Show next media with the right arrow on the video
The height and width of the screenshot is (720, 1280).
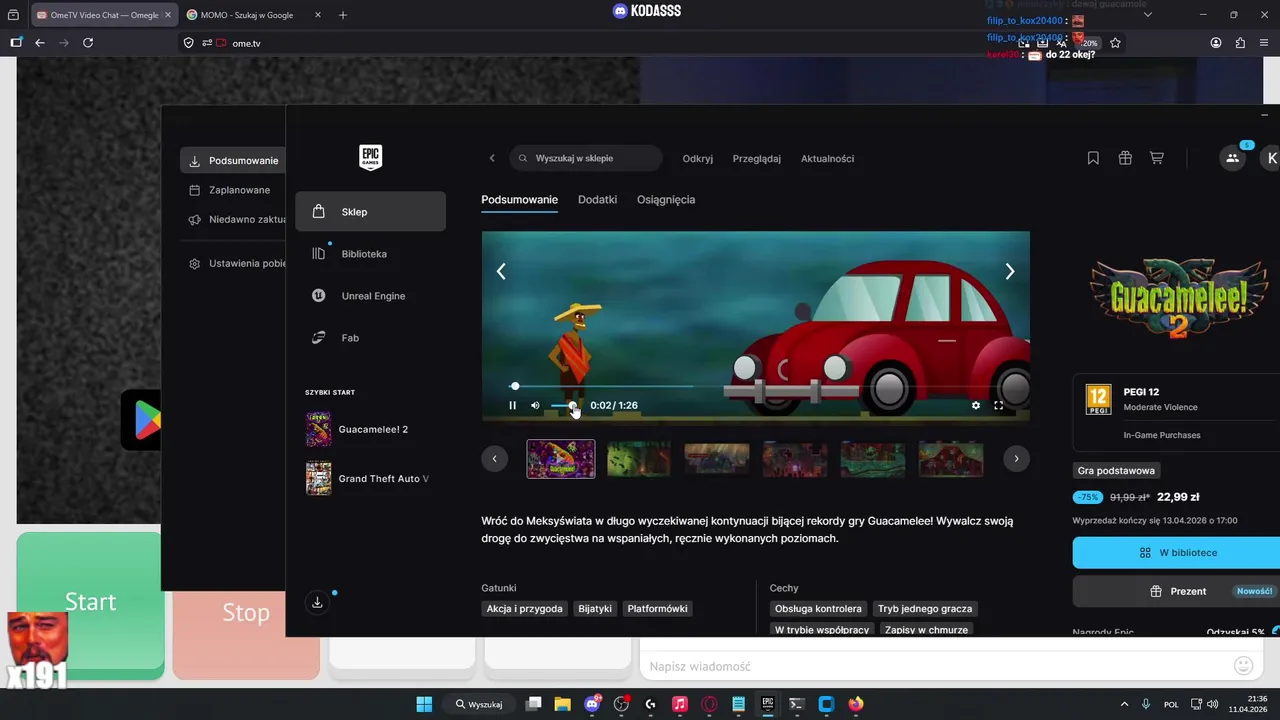[1010, 271]
